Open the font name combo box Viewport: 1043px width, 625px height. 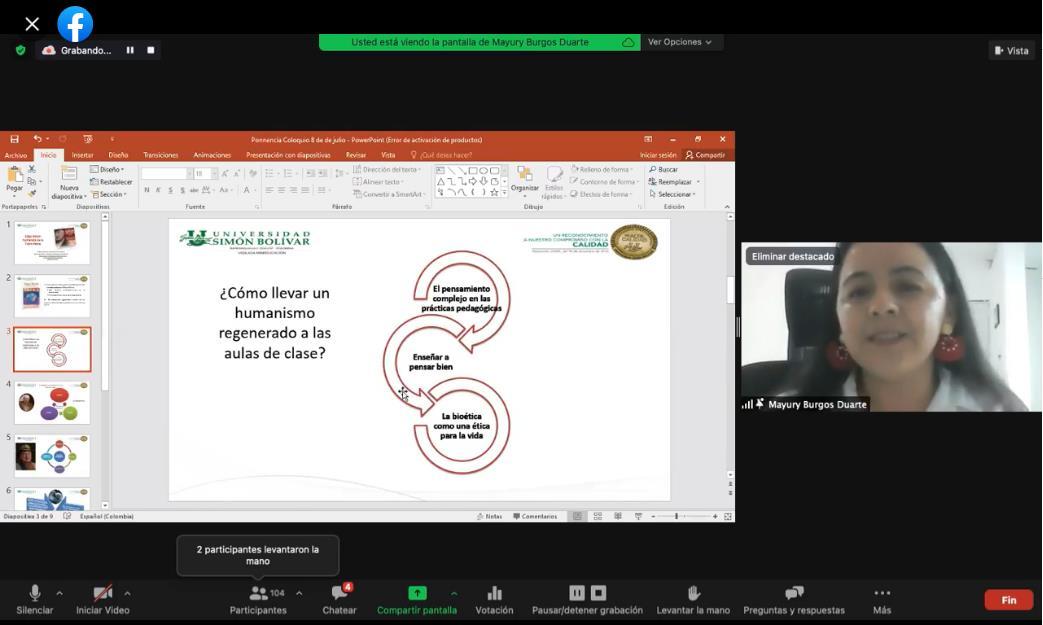[x=166, y=174]
